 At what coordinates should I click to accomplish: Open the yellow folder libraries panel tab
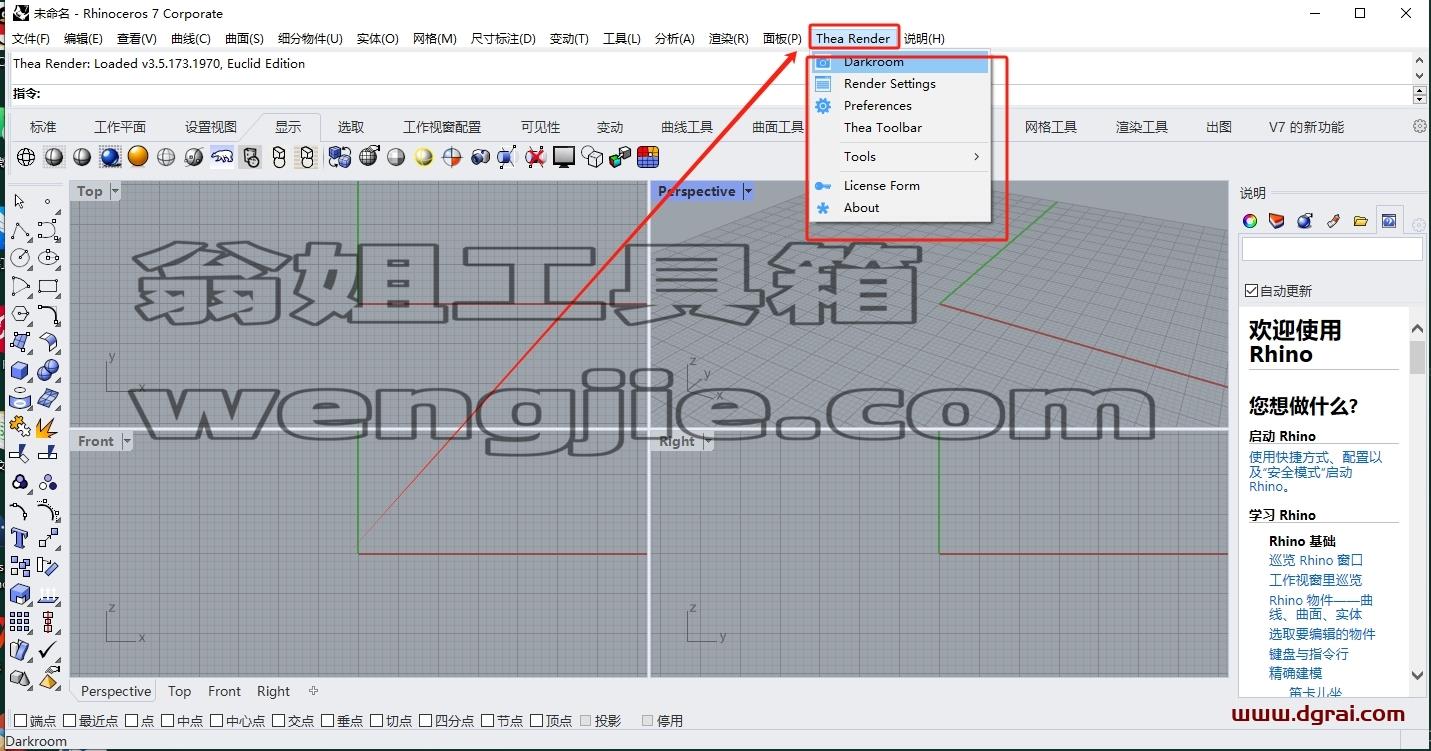click(1360, 221)
